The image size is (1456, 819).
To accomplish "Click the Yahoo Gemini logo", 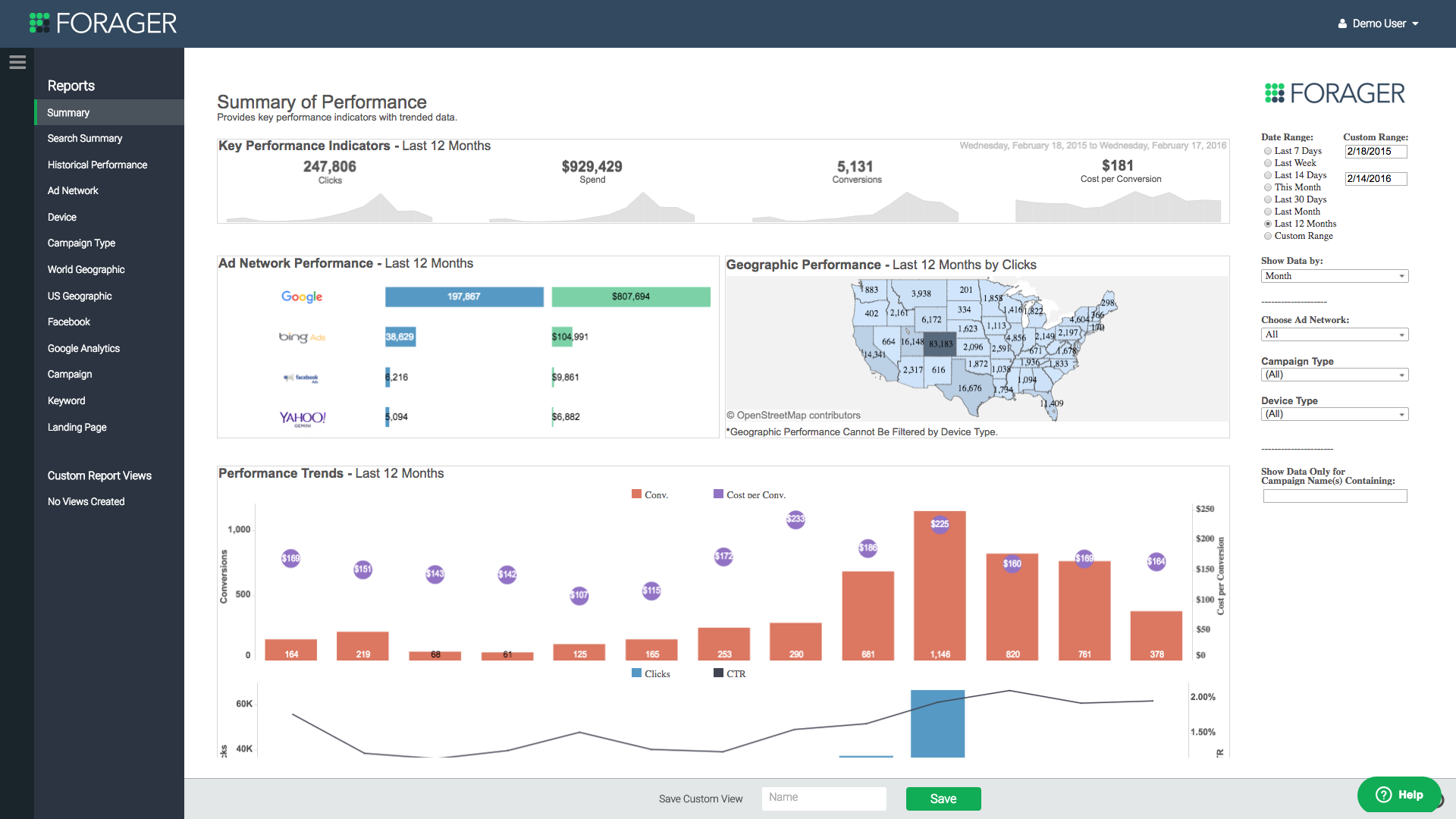I will pyautogui.click(x=303, y=418).
